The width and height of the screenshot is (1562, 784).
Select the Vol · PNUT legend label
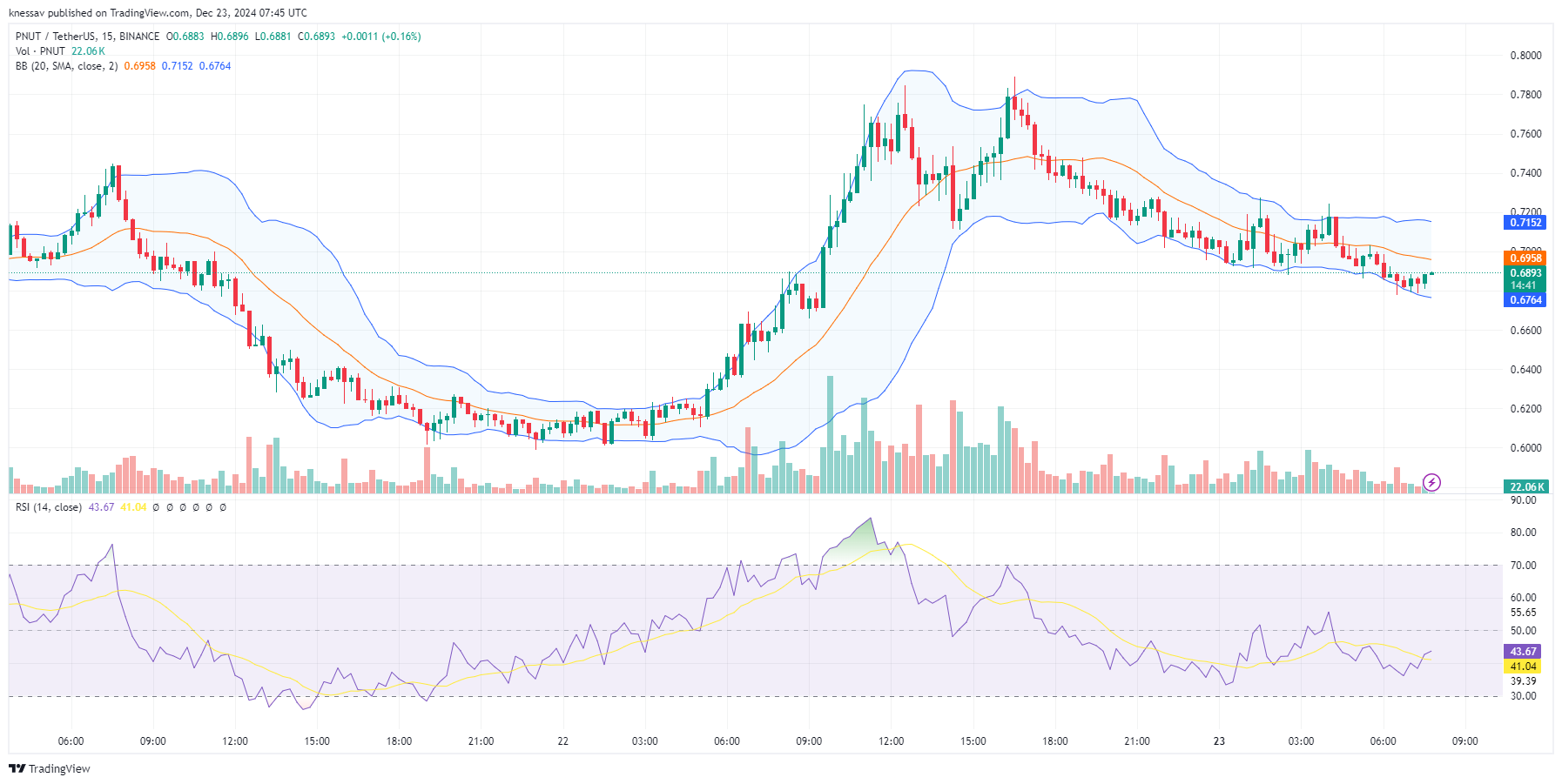[x=40, y=51]
